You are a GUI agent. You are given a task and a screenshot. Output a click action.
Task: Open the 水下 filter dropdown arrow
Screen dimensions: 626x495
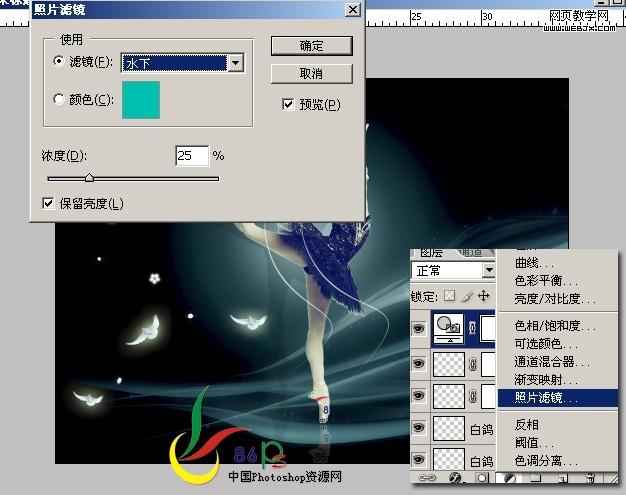[236, 63]
